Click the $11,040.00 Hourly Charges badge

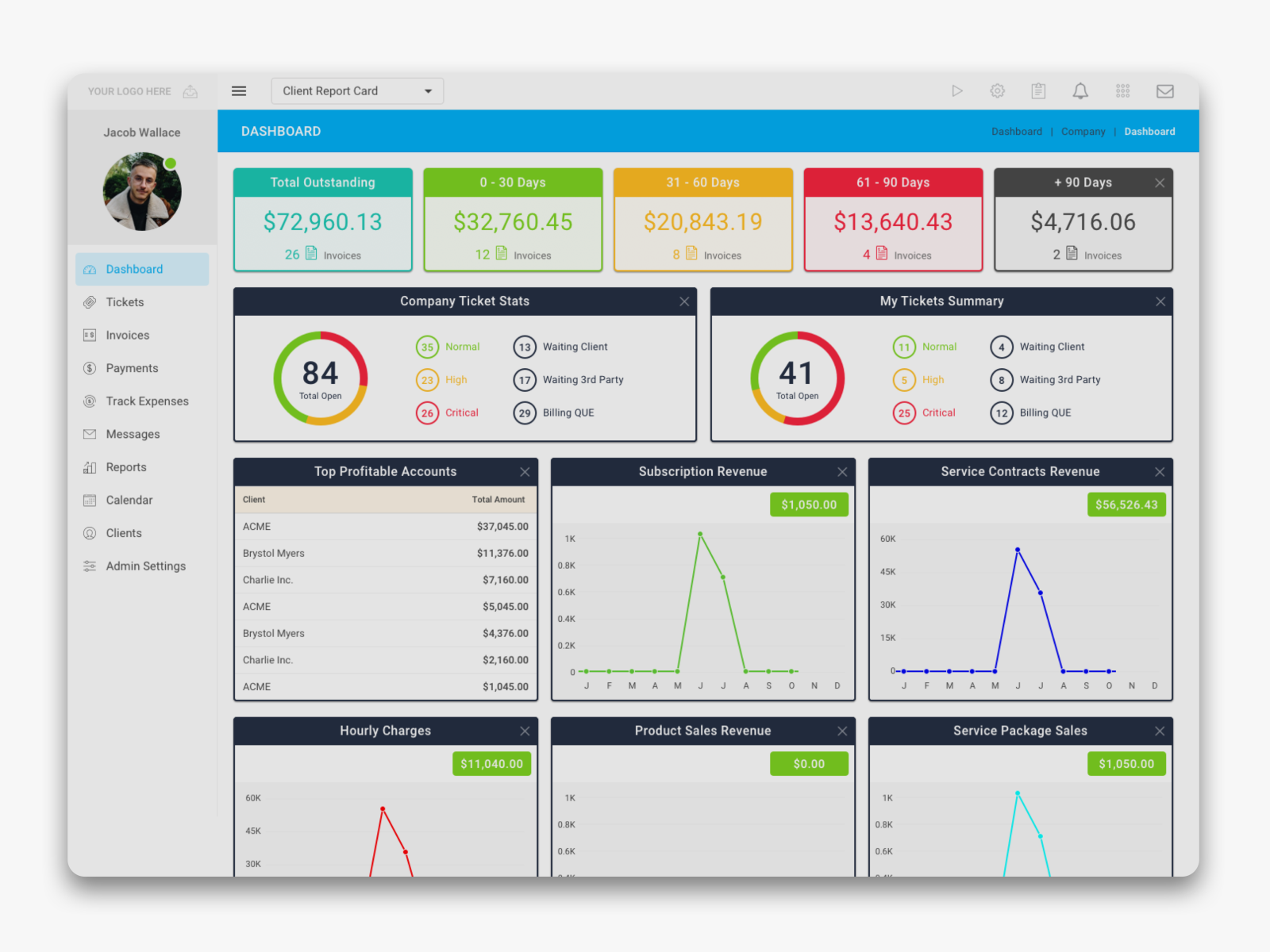coord(491,764)
